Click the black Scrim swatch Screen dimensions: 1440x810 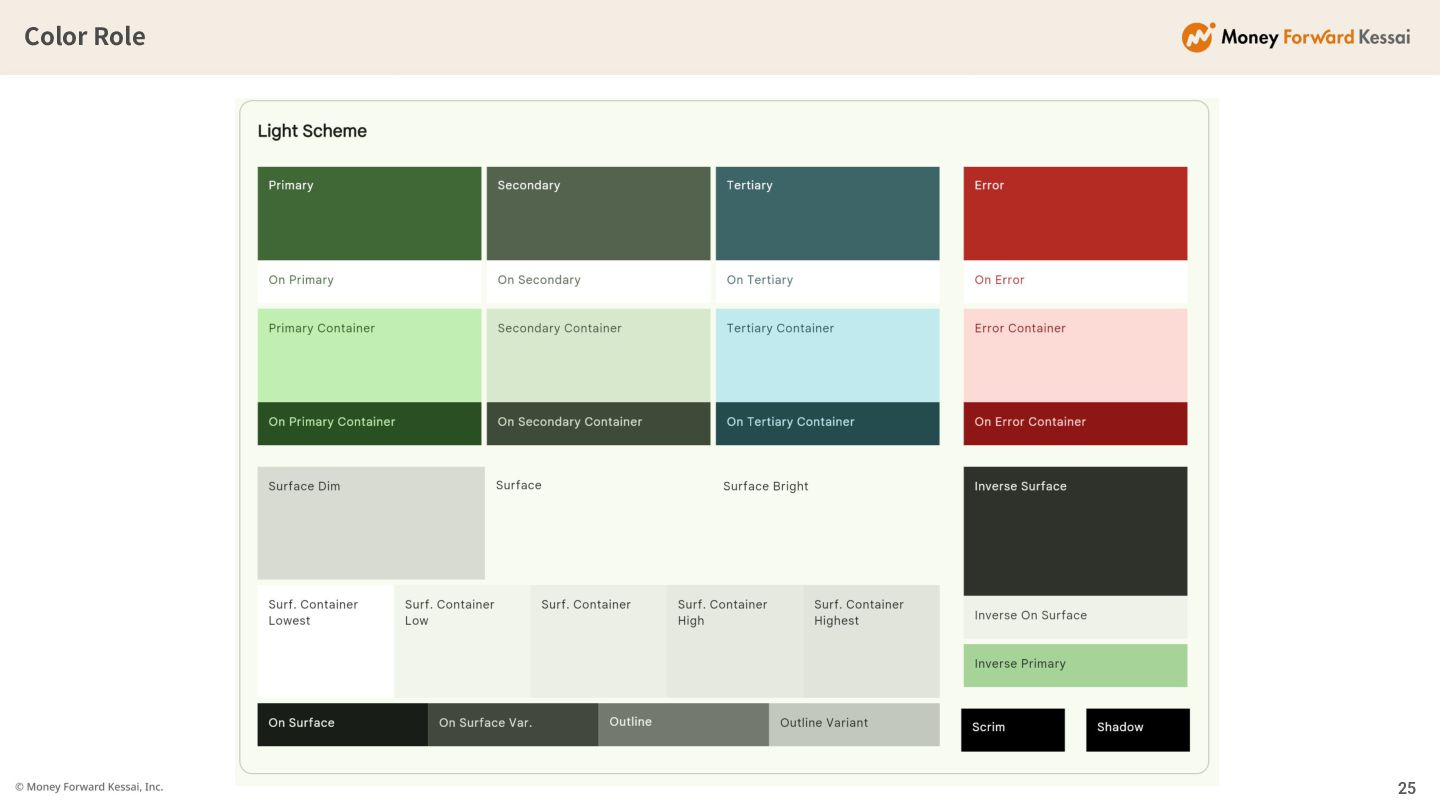tap(1013, 730)
